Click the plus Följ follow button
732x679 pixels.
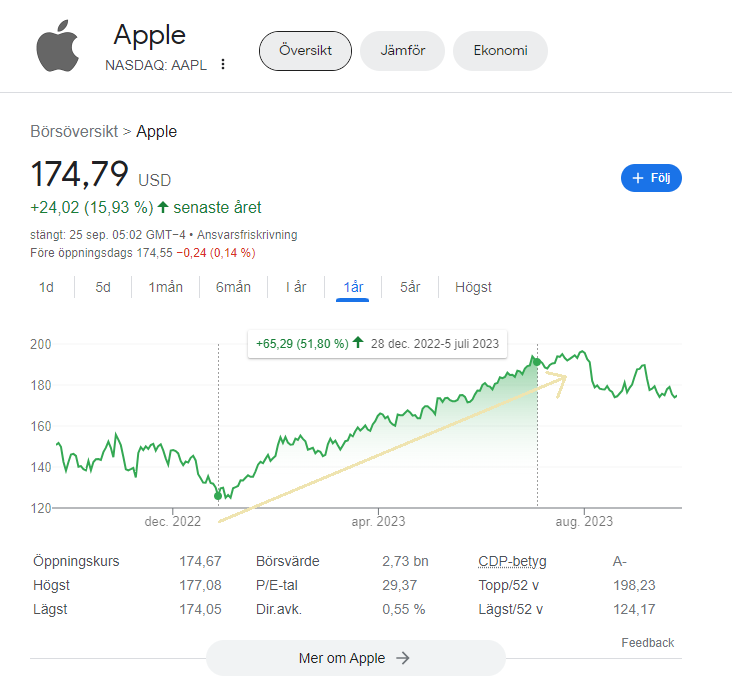tap(651, 179)
